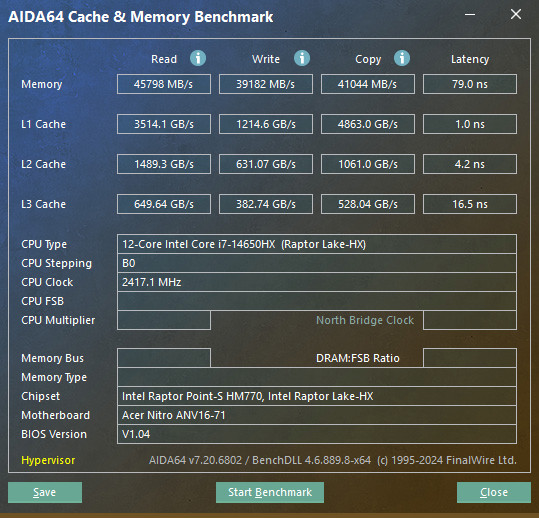Click Chipset field Intel Raptor Point-S HM770

pyautogui.click(x=317, y=396)
